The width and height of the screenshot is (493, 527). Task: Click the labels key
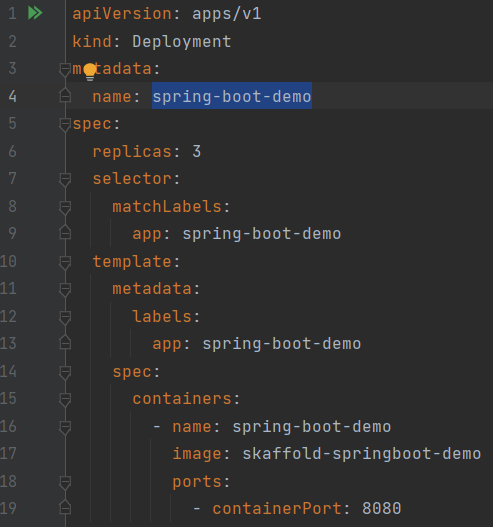coord(162,316)
